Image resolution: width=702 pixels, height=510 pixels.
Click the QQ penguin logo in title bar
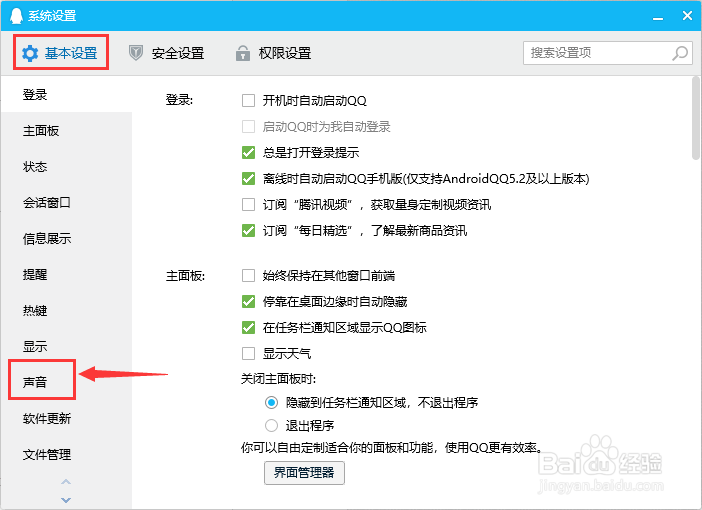(x=16, y=16)
